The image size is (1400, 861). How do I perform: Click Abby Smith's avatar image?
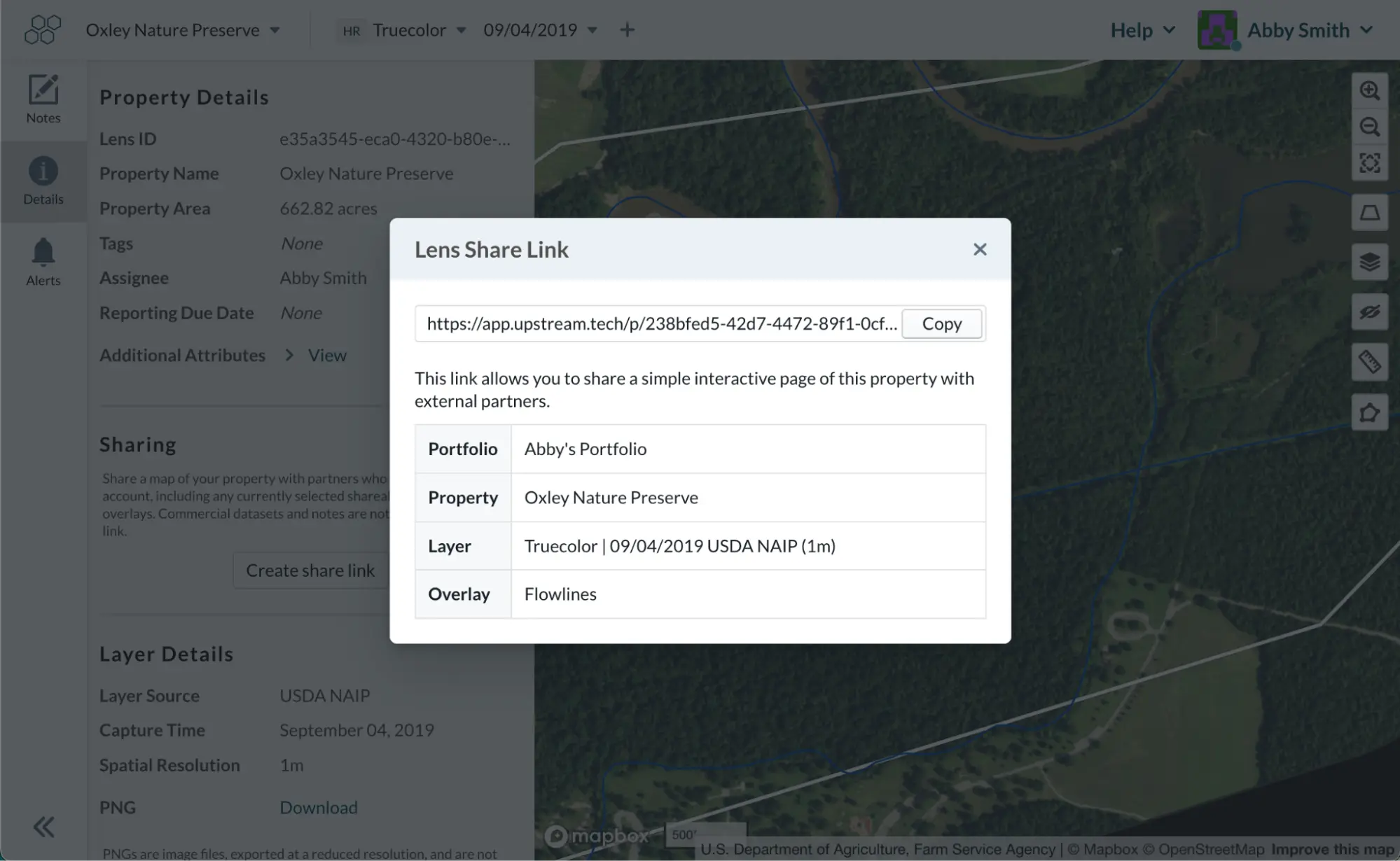click(x=1217, y=30)
